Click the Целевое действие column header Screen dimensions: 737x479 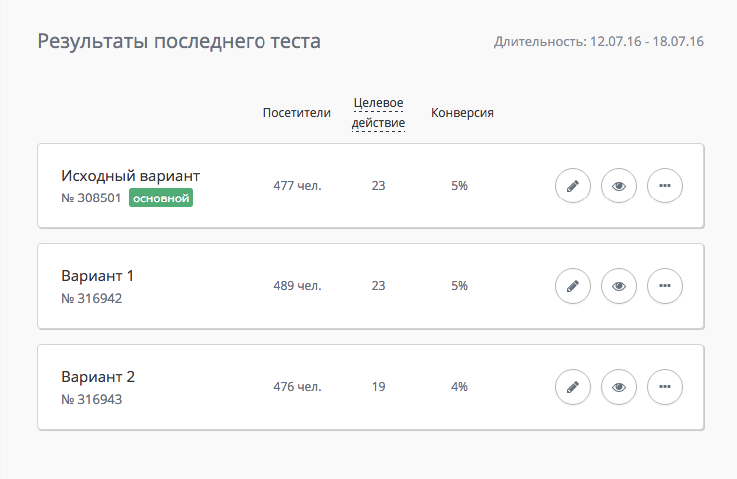(x=378, y=113)
